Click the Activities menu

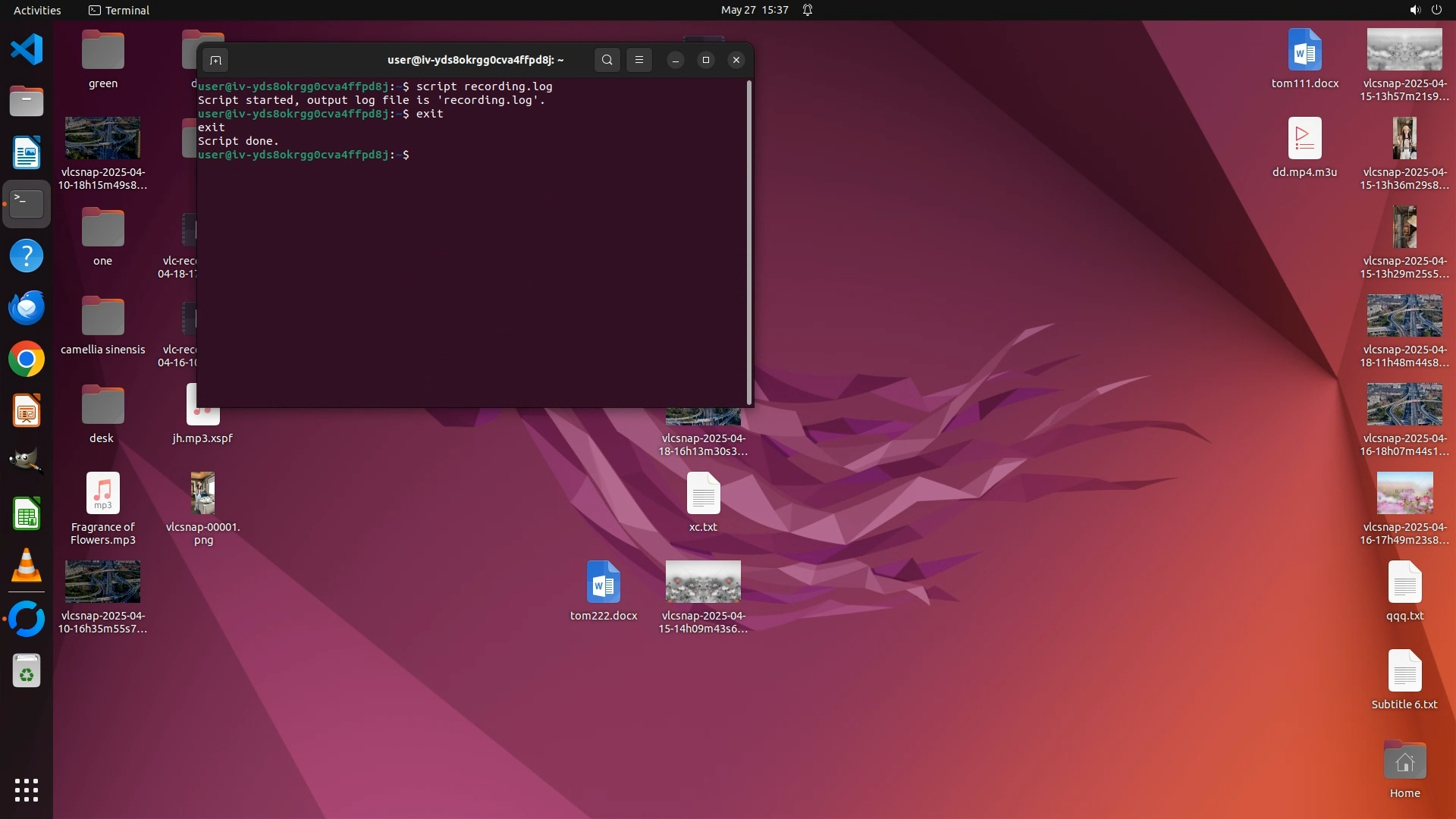pyautogui.click(x=37, y=10)
